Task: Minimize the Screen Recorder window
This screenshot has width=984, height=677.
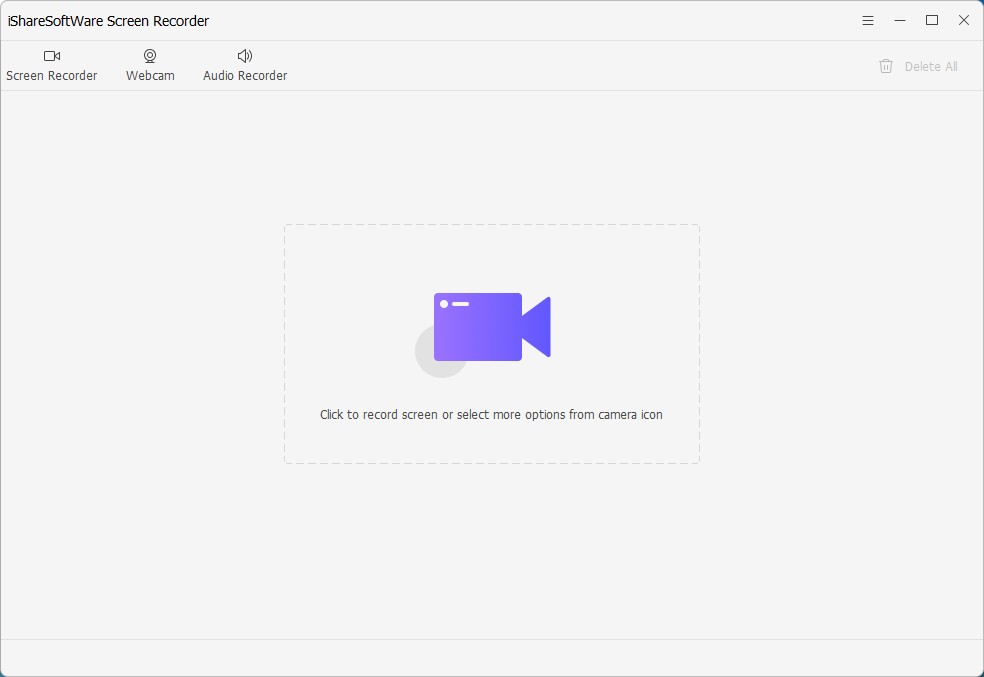Action: [900, 20]
